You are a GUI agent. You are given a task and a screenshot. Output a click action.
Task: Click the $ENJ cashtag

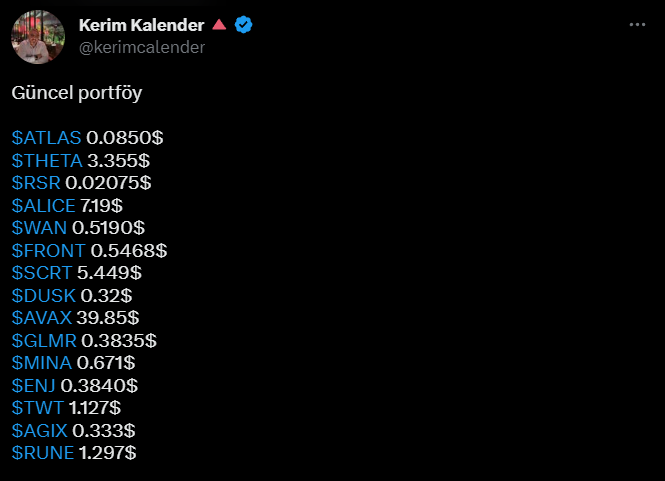34,385
